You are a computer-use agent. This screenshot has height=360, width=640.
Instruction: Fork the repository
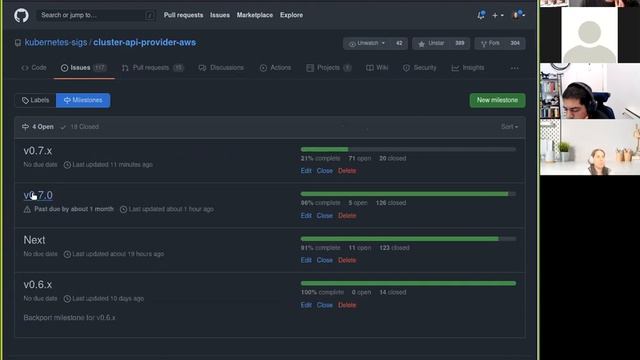490,43
